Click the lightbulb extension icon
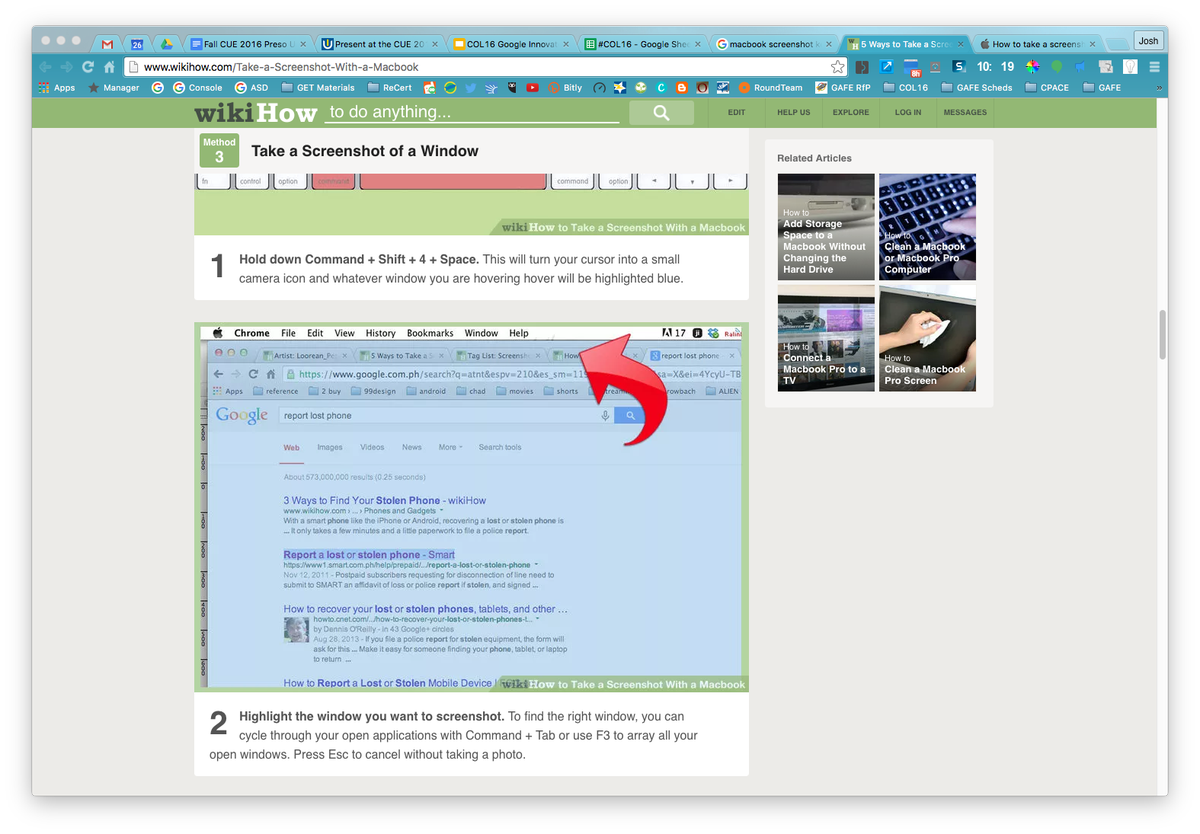 click(1130, 67)
